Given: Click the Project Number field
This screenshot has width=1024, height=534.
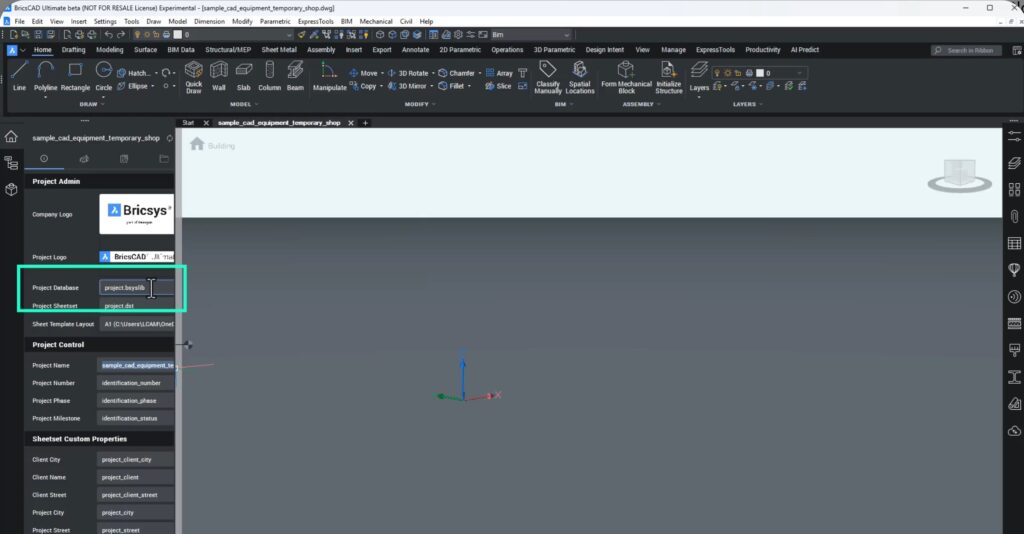Looking at the screenshot, I should coord(136,383).
